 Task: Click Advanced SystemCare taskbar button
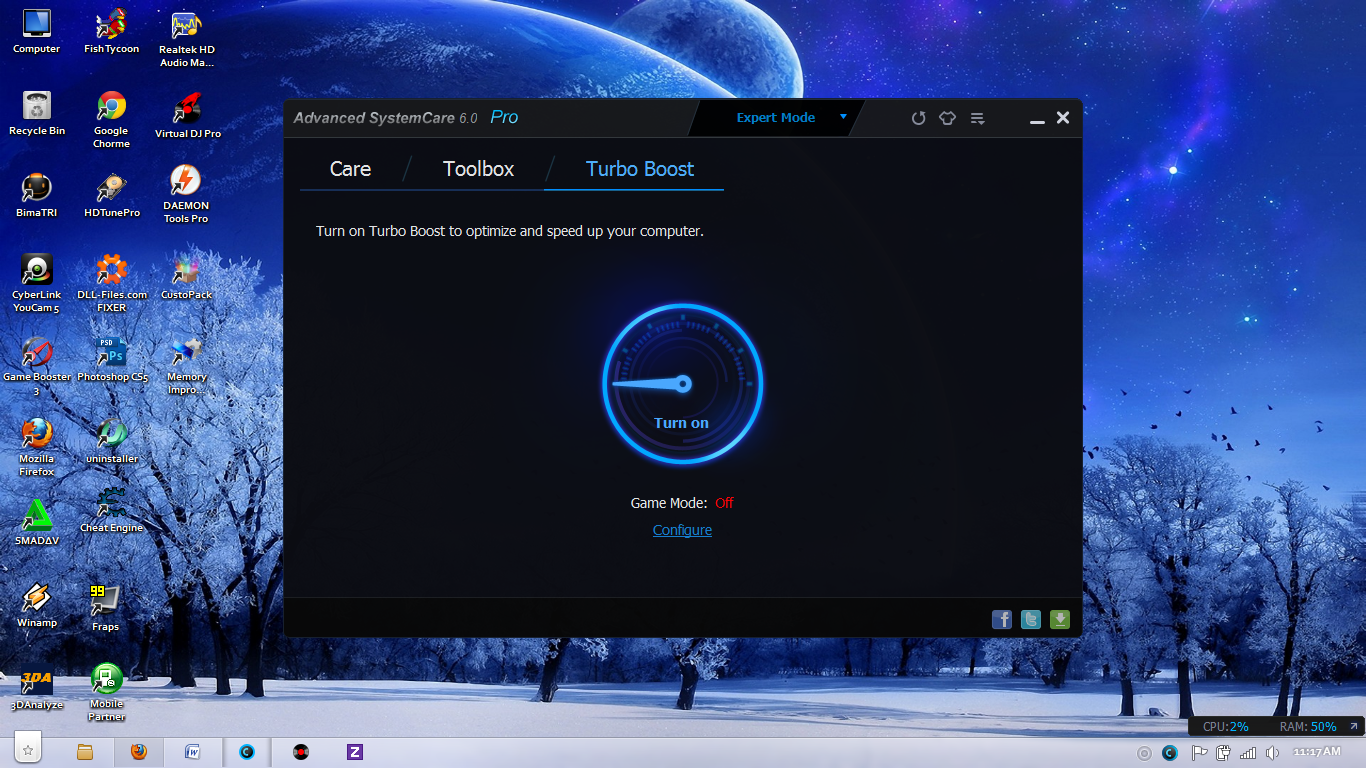[247, 752]
